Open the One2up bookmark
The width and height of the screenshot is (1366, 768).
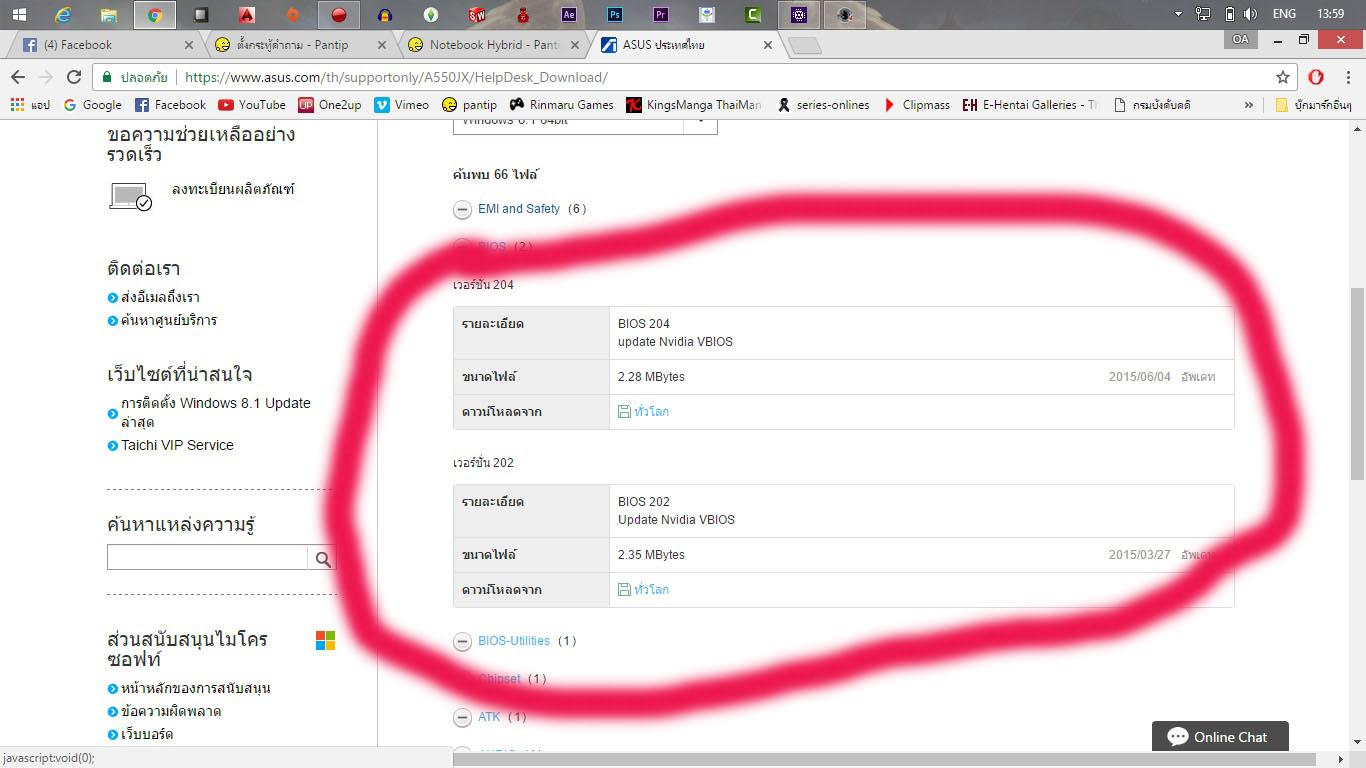point(330,104)
